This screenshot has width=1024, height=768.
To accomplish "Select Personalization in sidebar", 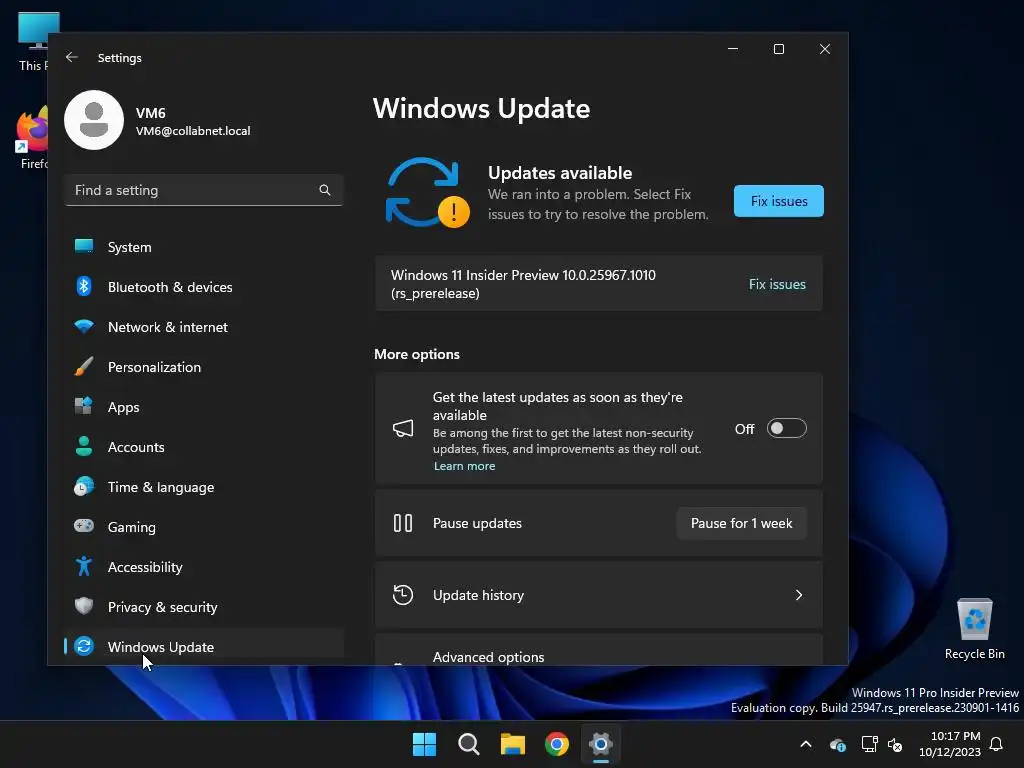I will pos(204,366).
